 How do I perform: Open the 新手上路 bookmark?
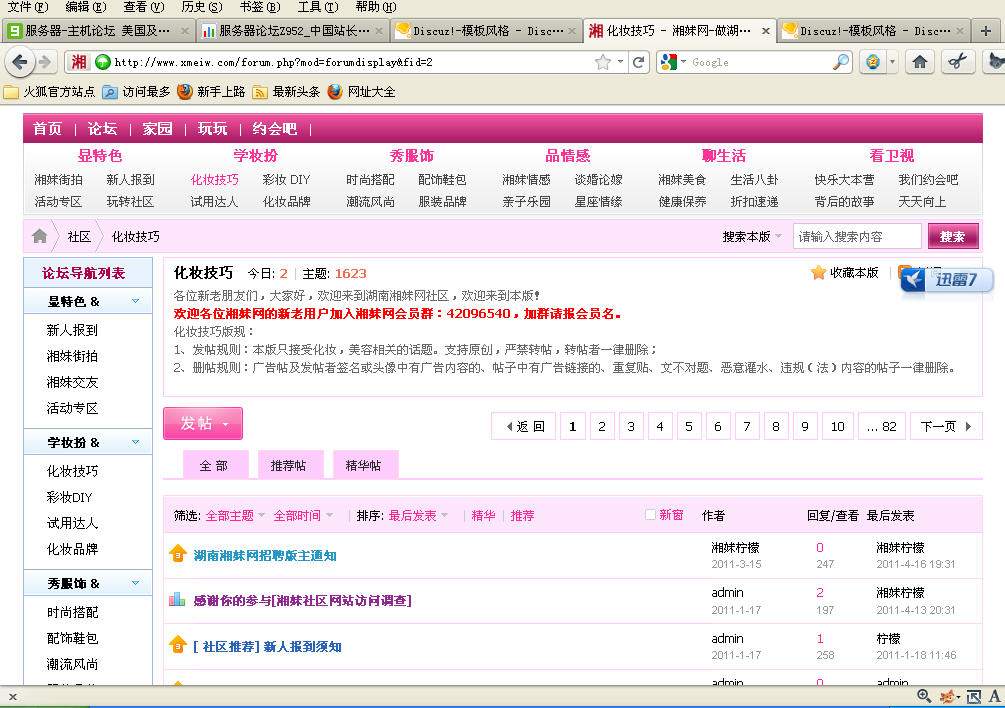coord(211,92)
